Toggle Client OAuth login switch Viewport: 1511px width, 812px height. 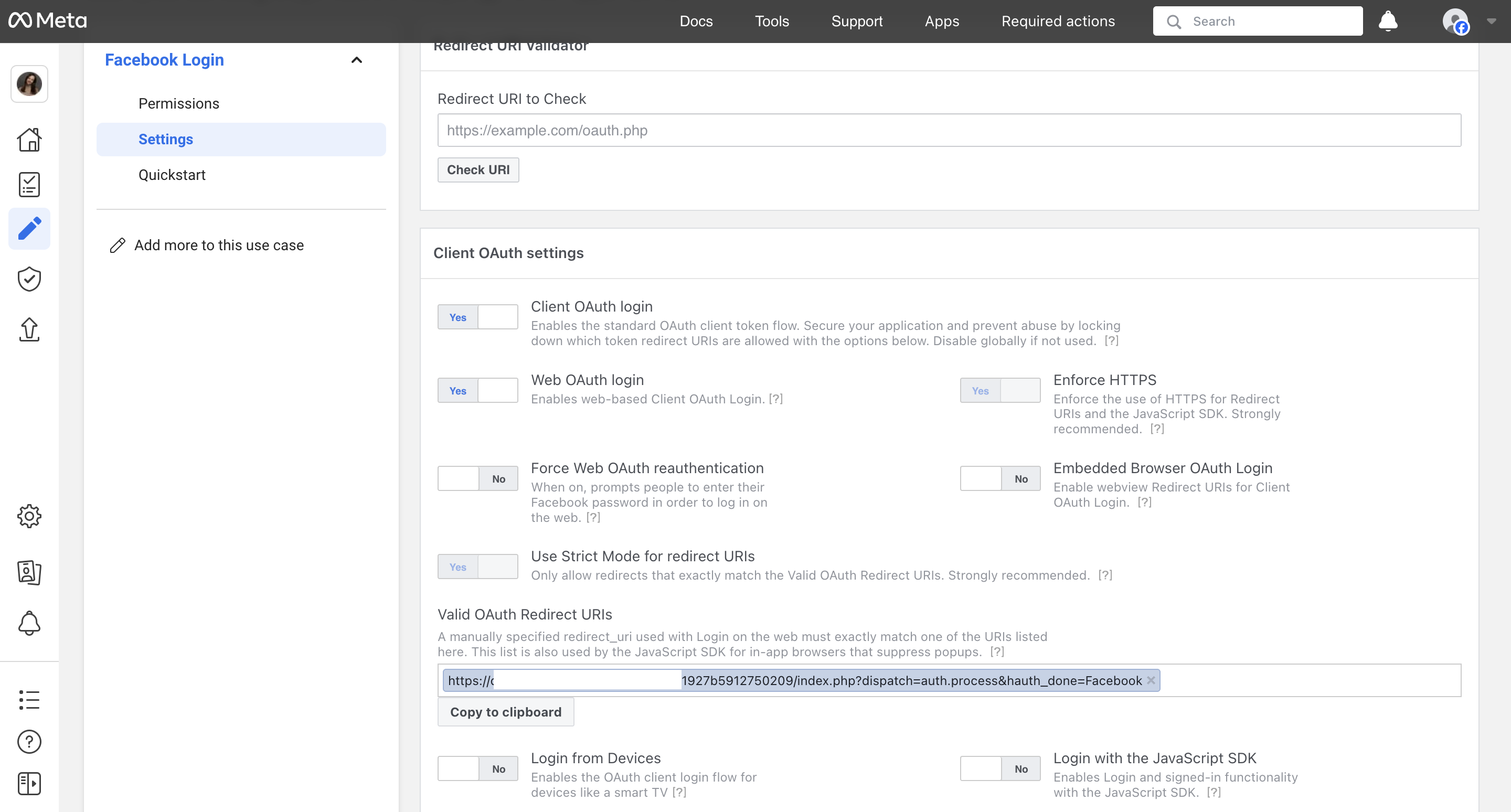477,317
